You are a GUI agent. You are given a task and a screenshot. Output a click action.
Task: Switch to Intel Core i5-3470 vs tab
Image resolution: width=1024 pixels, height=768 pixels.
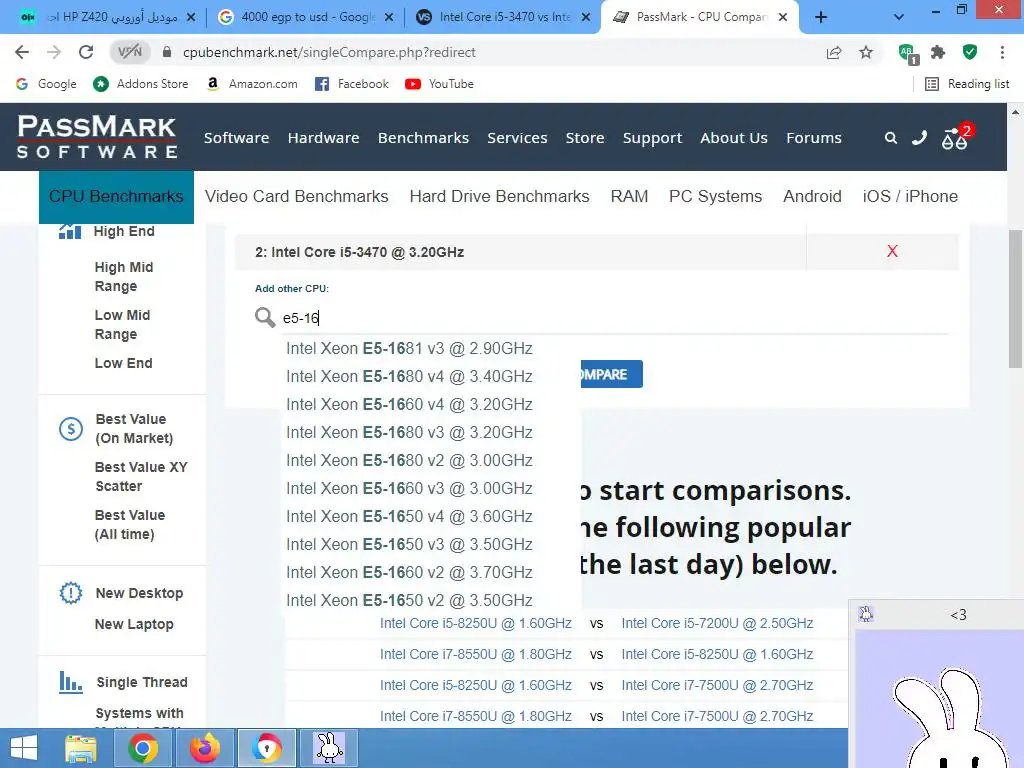tap(503, 17)
